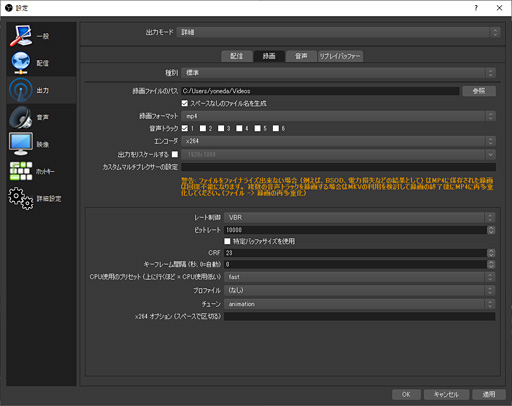Click the x264 オプション input field
512x406 pixels.
(359, 316)
